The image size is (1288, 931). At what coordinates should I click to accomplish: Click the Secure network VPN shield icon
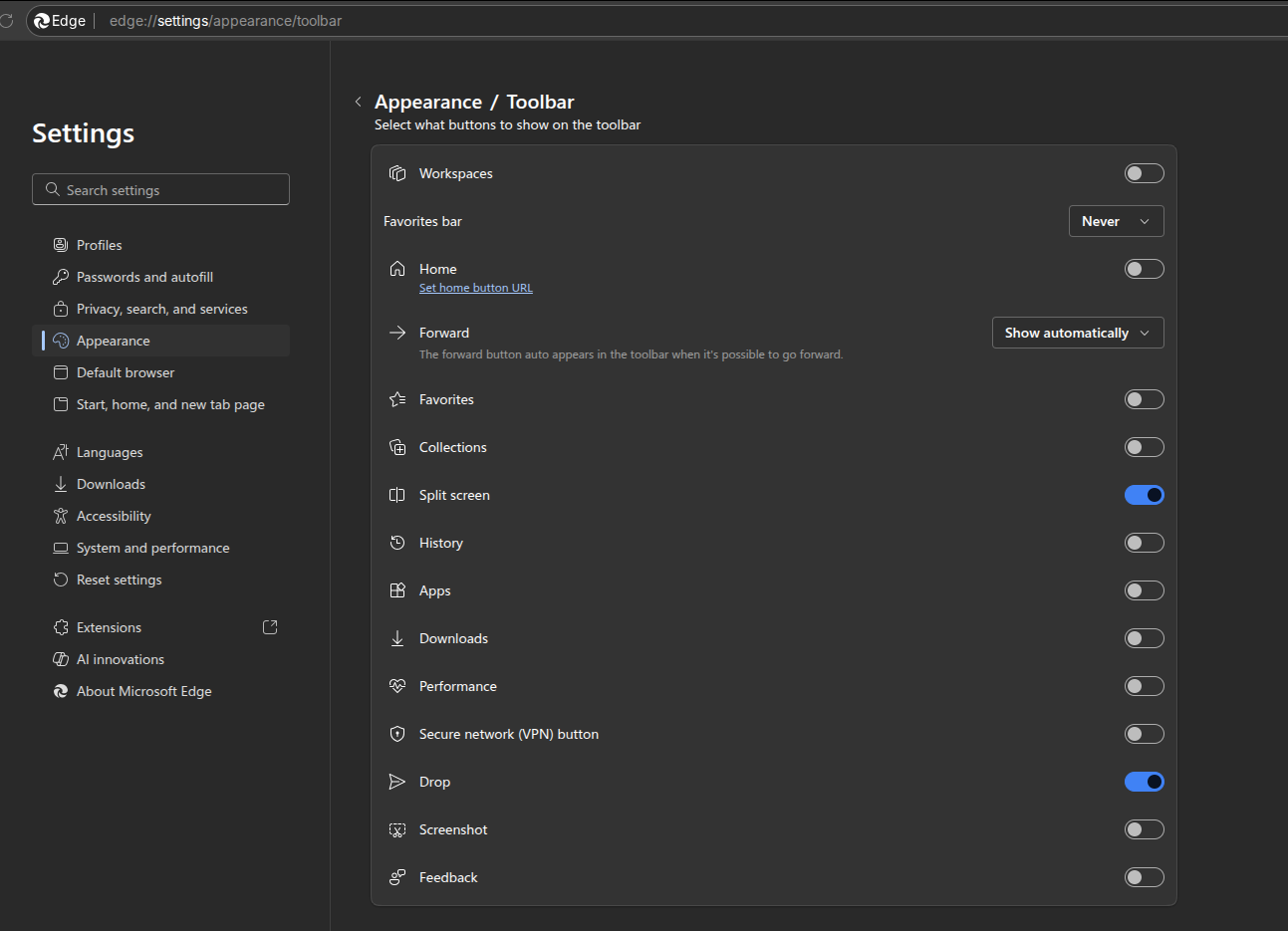(x=397, y=734)
